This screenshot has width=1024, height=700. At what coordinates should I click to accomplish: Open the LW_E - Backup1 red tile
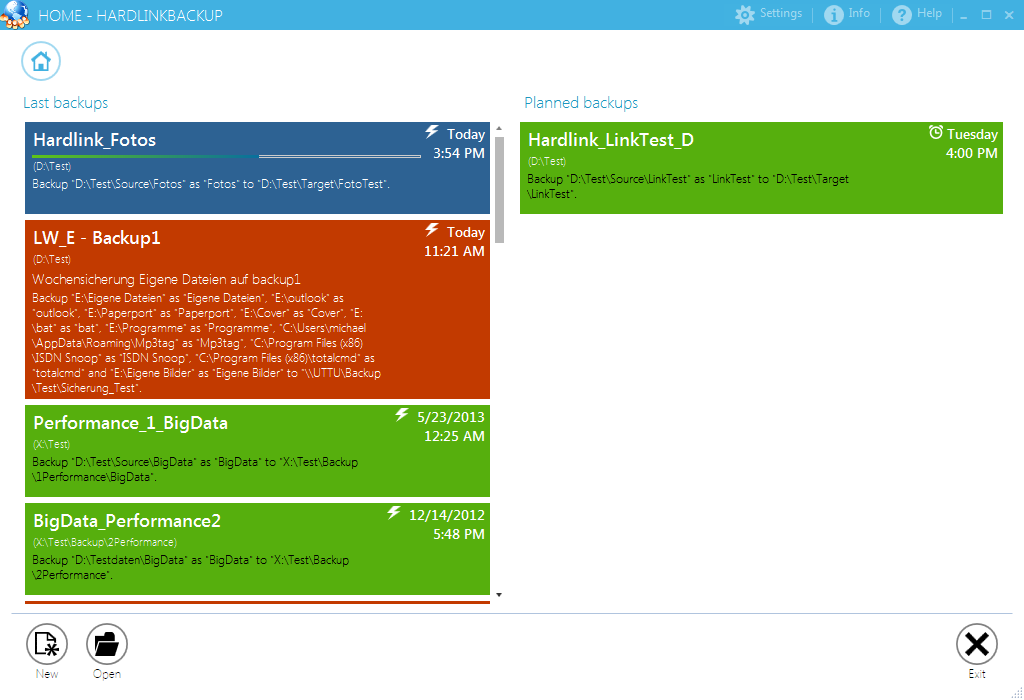(257, 310)
